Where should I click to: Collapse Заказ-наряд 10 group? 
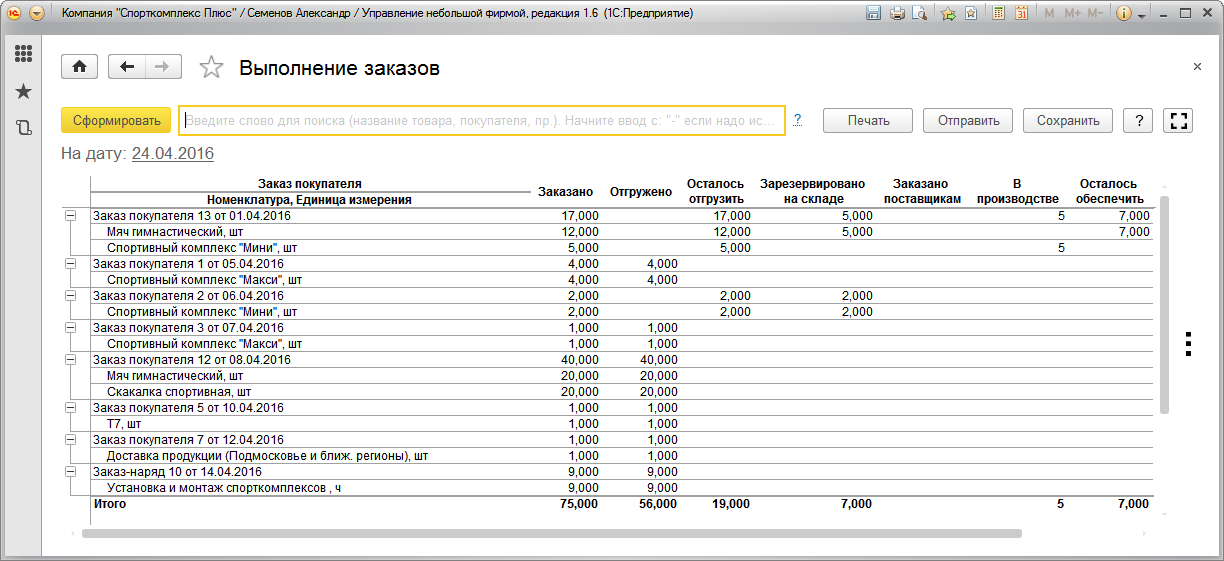click(70, 471)
